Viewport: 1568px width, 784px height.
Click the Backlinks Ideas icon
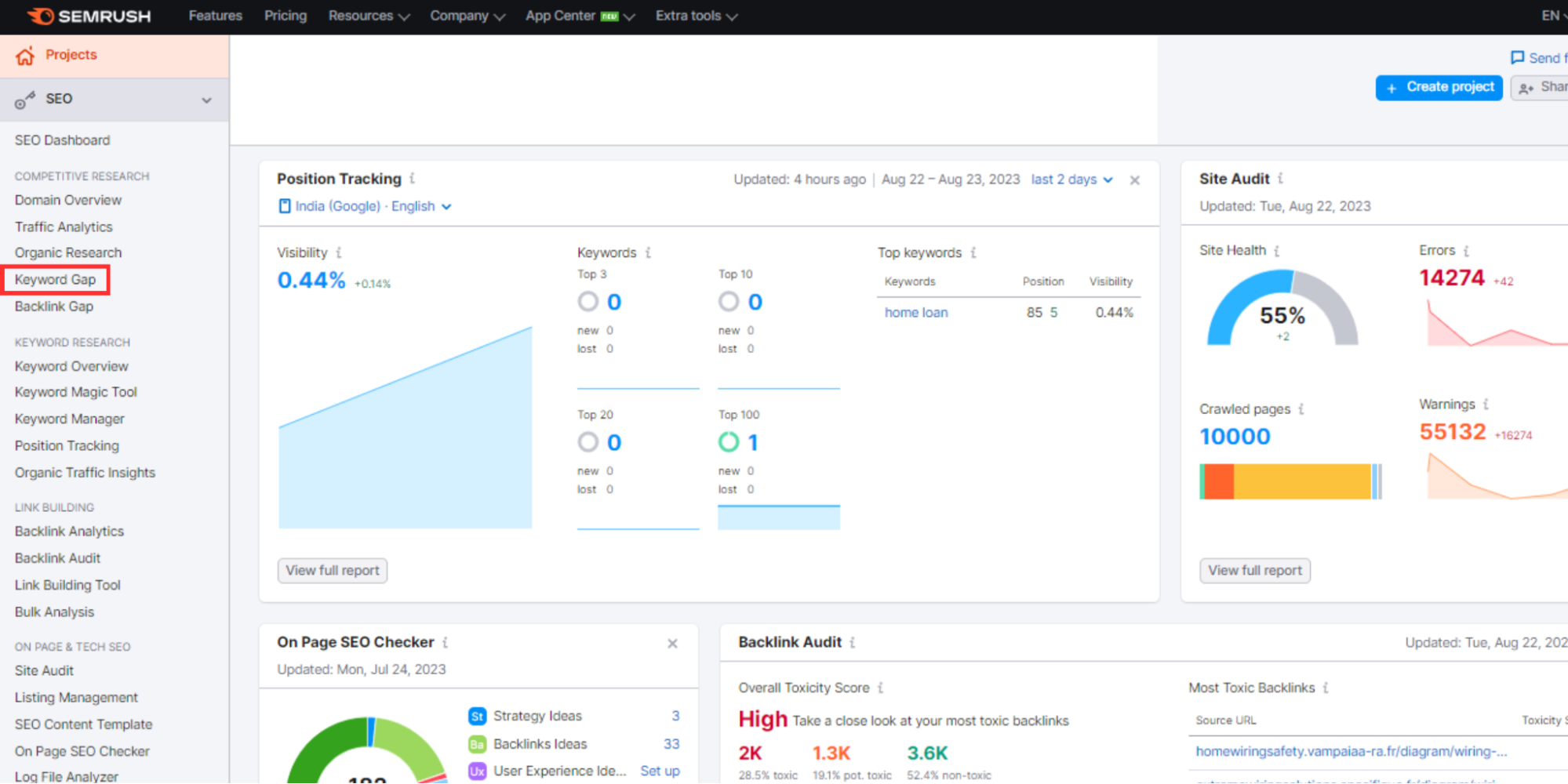[477, 743]
